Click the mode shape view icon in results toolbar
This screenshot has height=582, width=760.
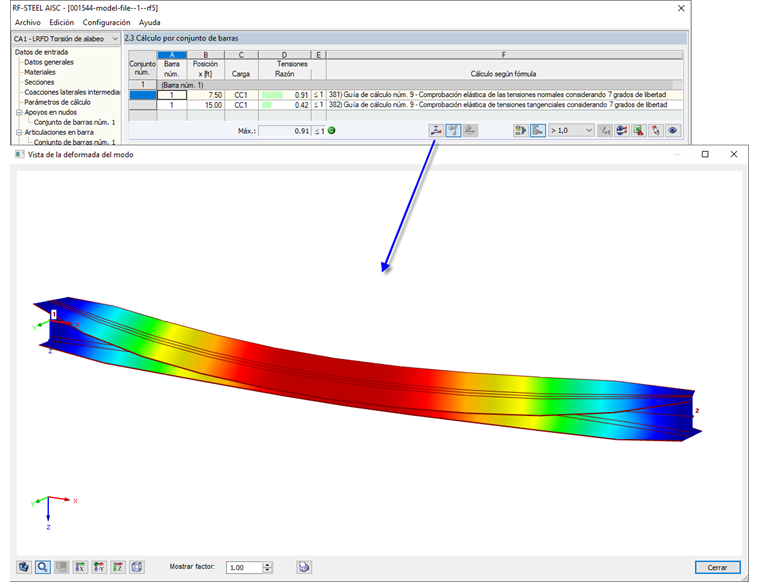point(436,130)
